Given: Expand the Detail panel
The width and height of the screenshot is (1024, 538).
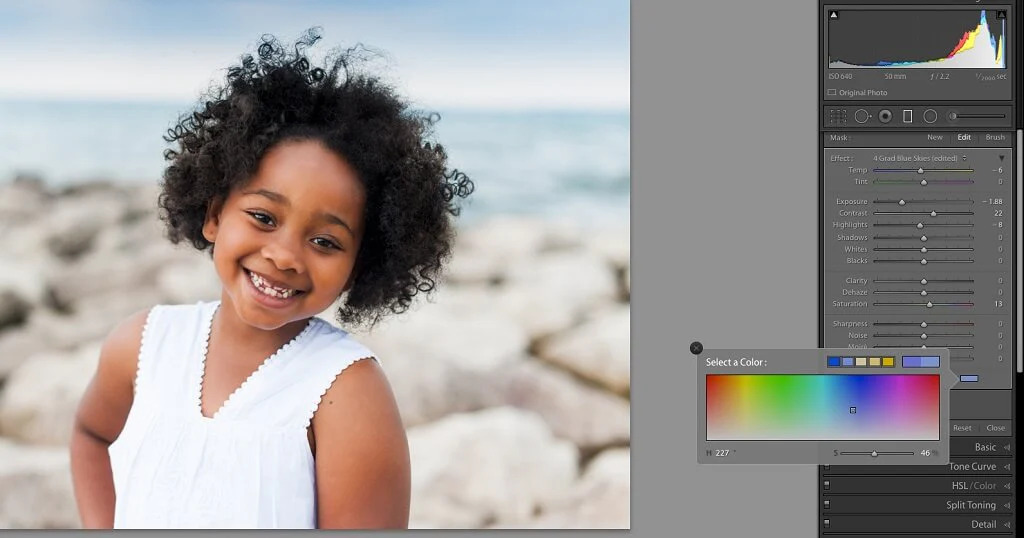Looking at the screenshot, I should tap(1006, 524).
